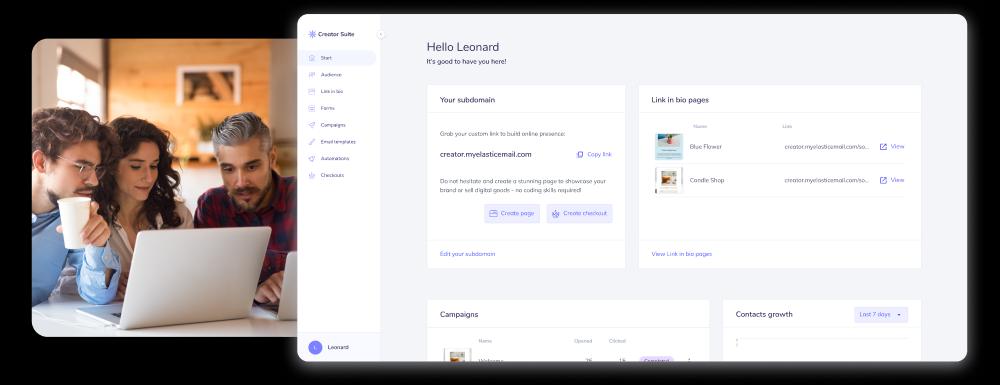Viewport: 1000px width, 385px height.
Task: Click the Create page card icon
Action: pyautogui.click(x=493, y=214)
